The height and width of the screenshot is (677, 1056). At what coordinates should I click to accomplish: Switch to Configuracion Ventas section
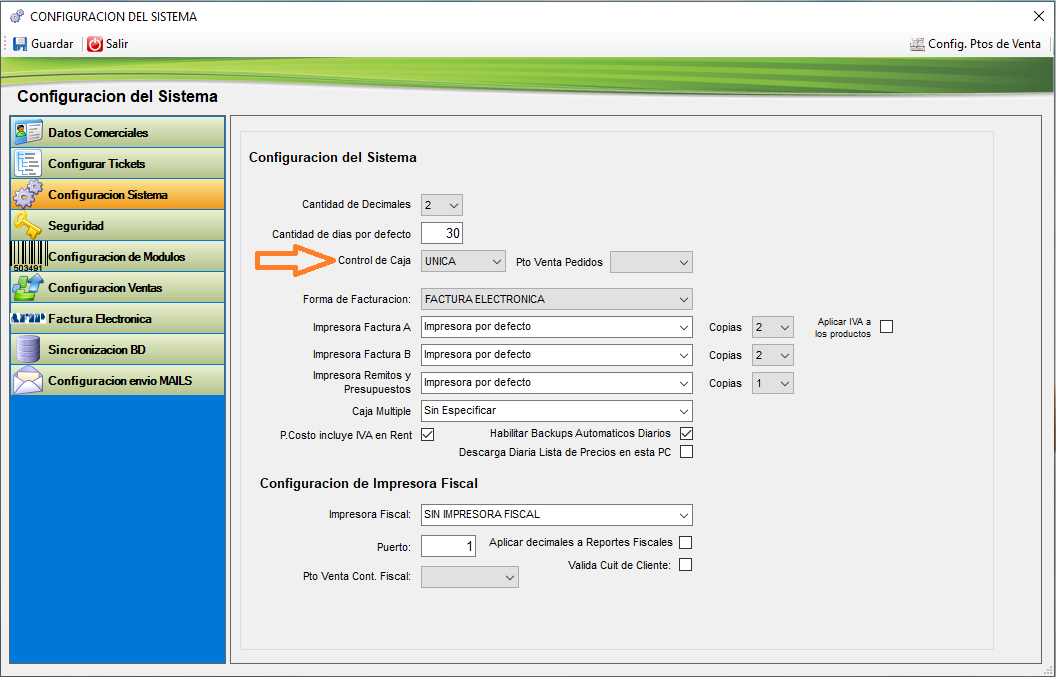click(x=105, y=288)
